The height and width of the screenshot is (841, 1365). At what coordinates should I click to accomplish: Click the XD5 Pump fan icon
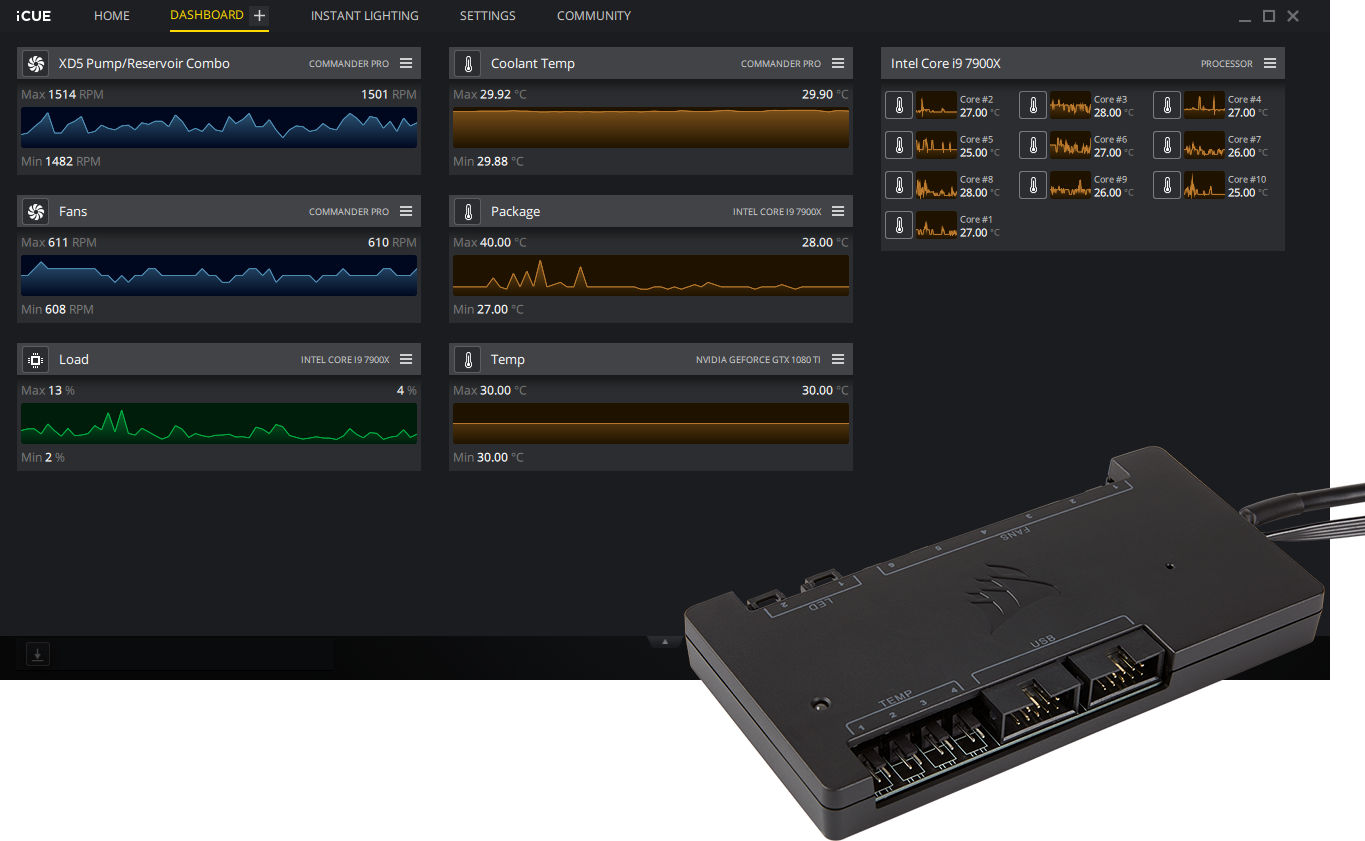[35, 64]
